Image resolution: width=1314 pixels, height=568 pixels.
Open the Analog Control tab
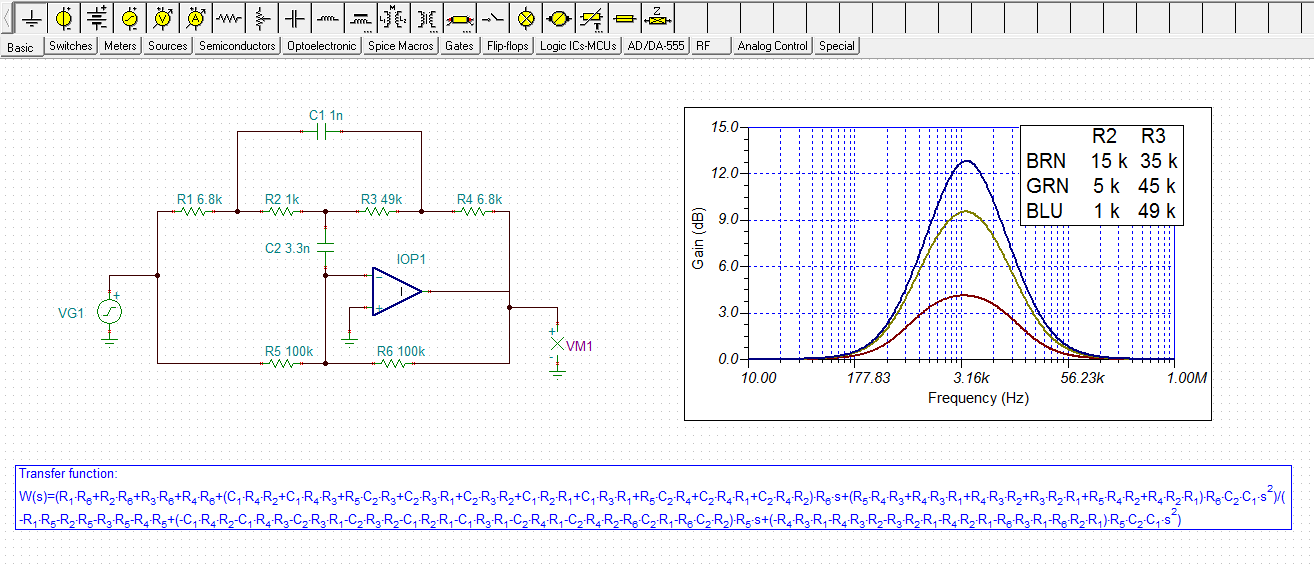coord(773,46)
